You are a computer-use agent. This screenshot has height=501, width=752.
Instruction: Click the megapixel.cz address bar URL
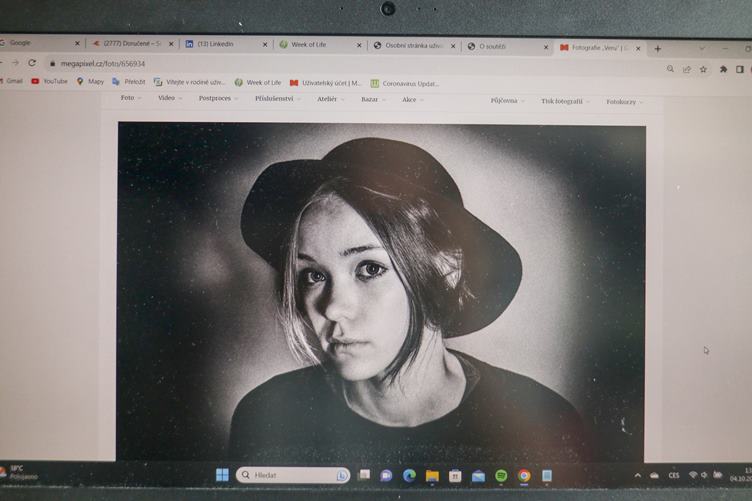click(x=103, y=64)
